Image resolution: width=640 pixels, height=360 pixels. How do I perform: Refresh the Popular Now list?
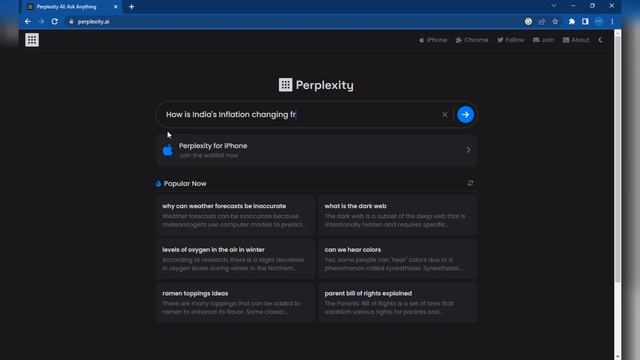click(470, 183)
